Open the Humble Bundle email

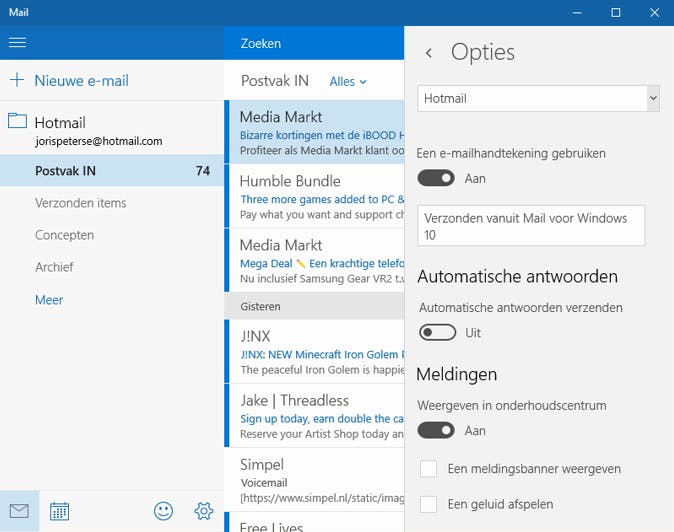click(314, 196)
